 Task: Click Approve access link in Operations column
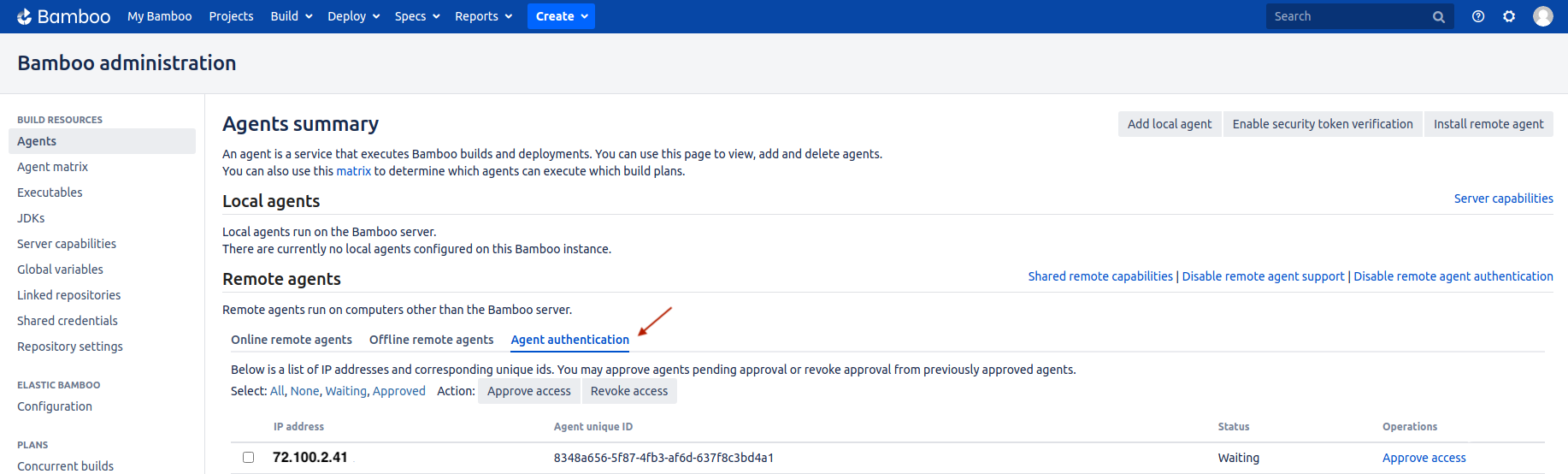point(1424,458)
